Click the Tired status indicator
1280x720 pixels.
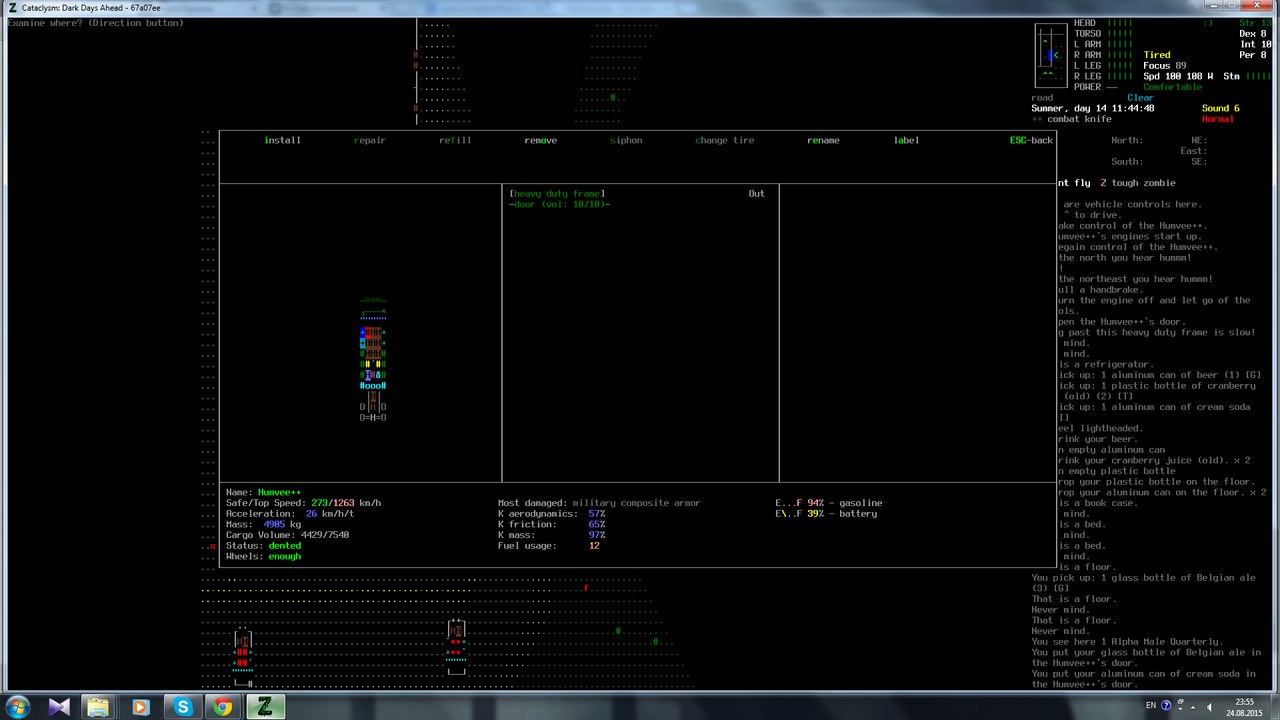[1157, 55]
